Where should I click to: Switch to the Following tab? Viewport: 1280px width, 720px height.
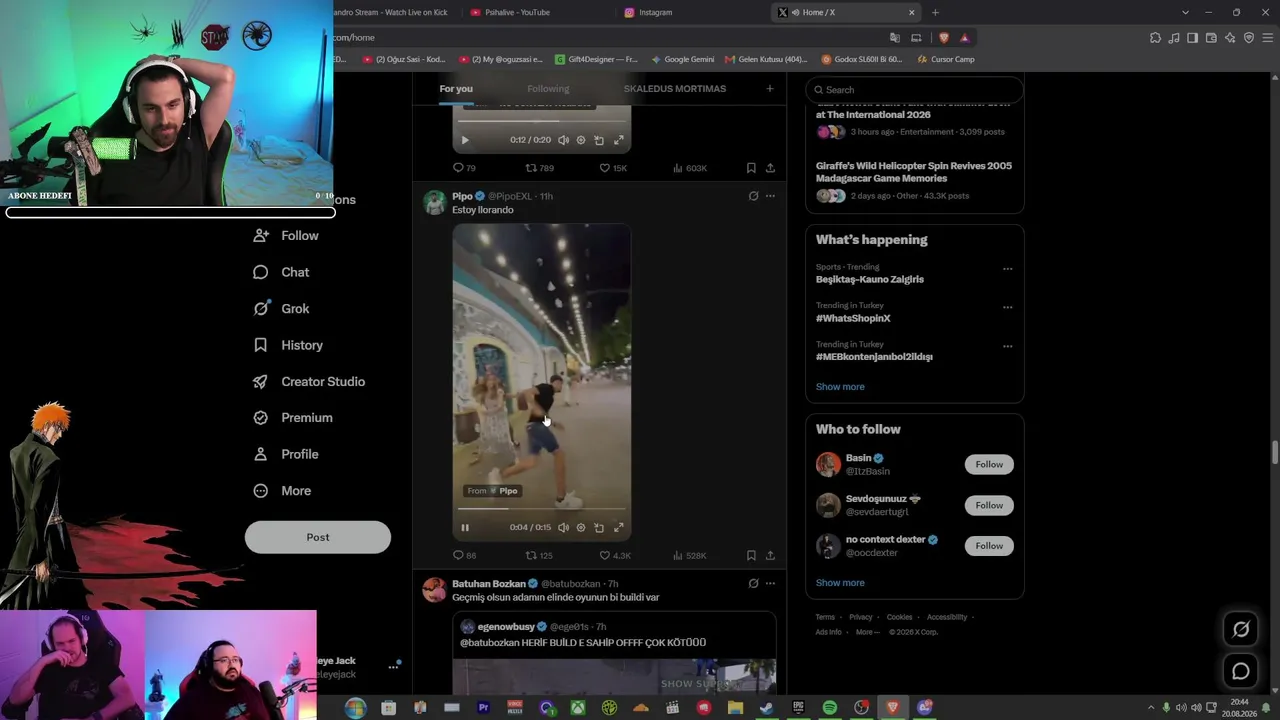click(x=548, y=89)
